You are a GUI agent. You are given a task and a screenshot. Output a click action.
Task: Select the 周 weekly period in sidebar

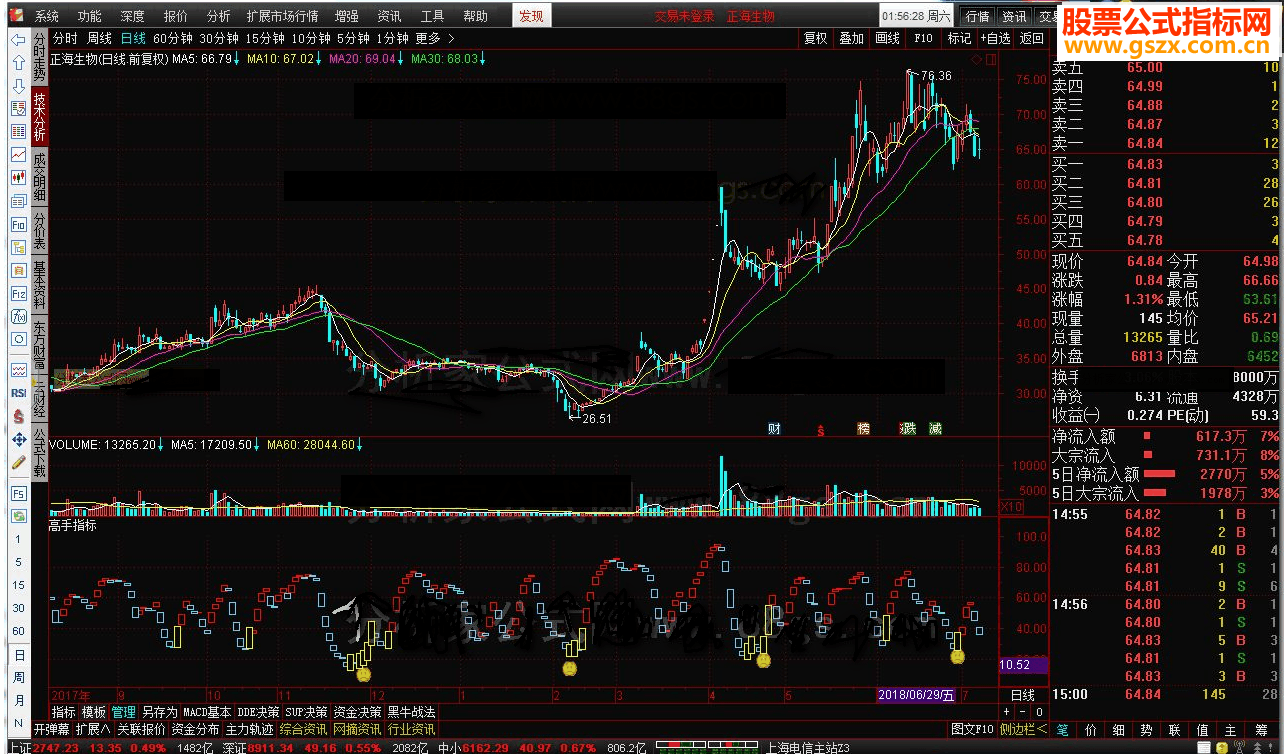coord(18,678)
